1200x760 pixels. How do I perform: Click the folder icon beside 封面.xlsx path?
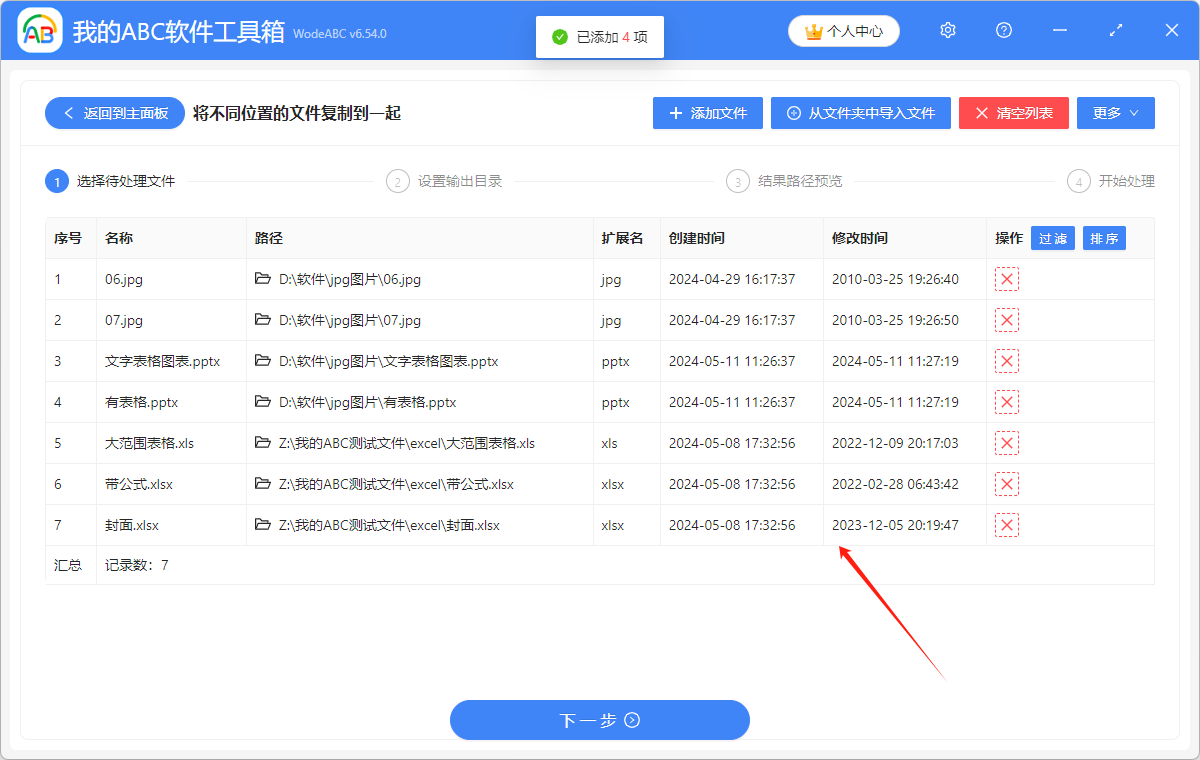262,524
